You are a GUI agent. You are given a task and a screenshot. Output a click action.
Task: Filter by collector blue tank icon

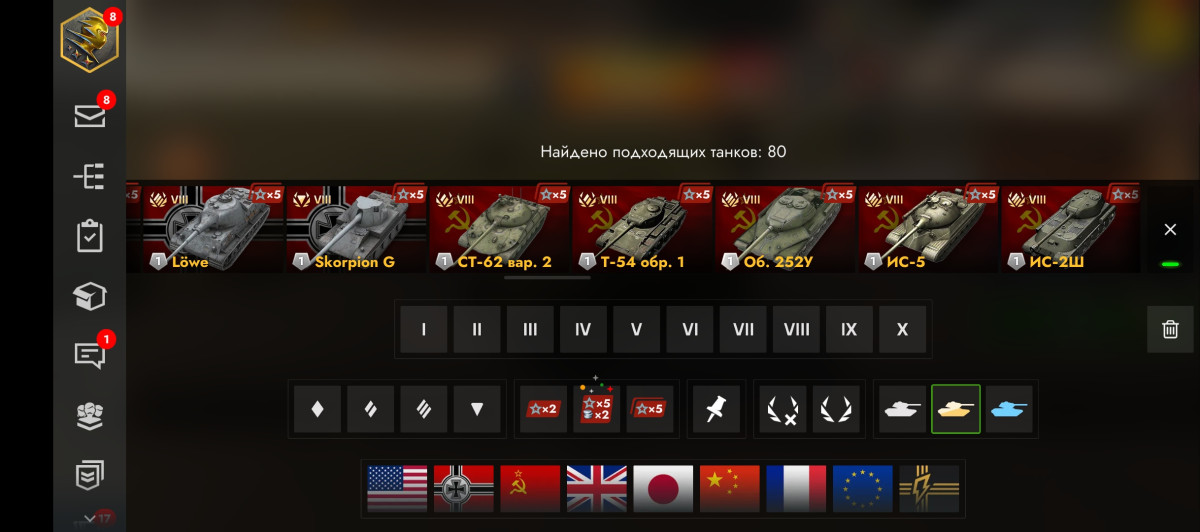[1009, 408]
